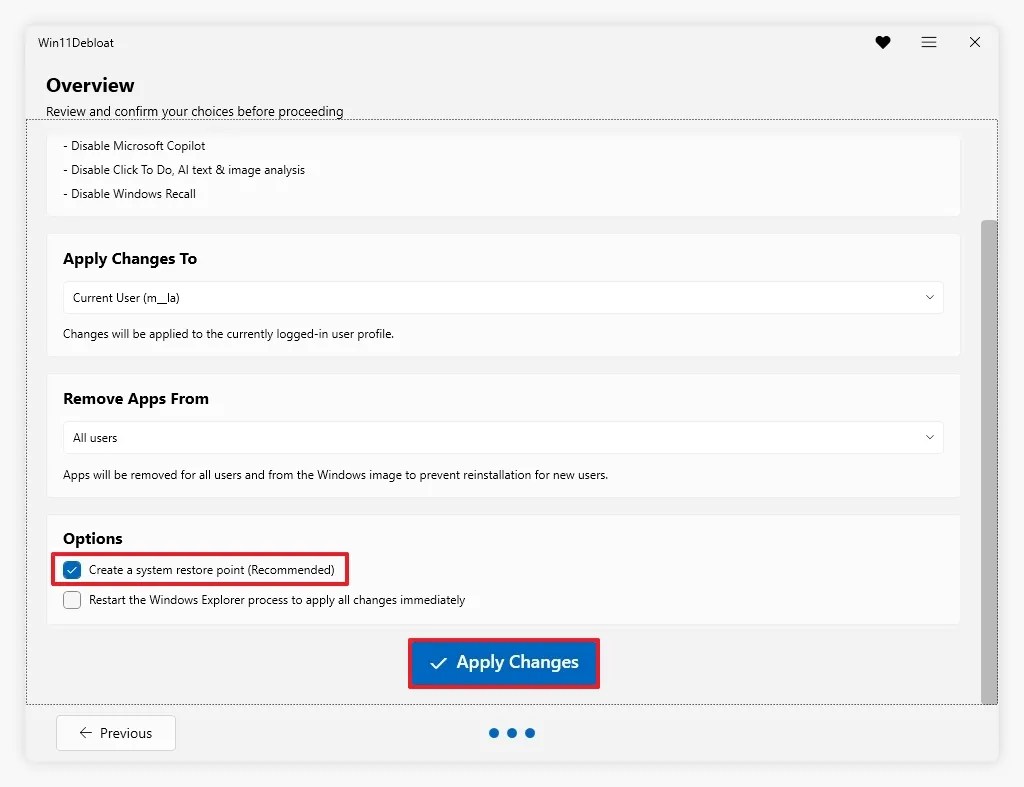Click the checkmark icon inside Apply Changes
The height and width of the screenshot is (787, 1024).
click(x=438, y=663)
